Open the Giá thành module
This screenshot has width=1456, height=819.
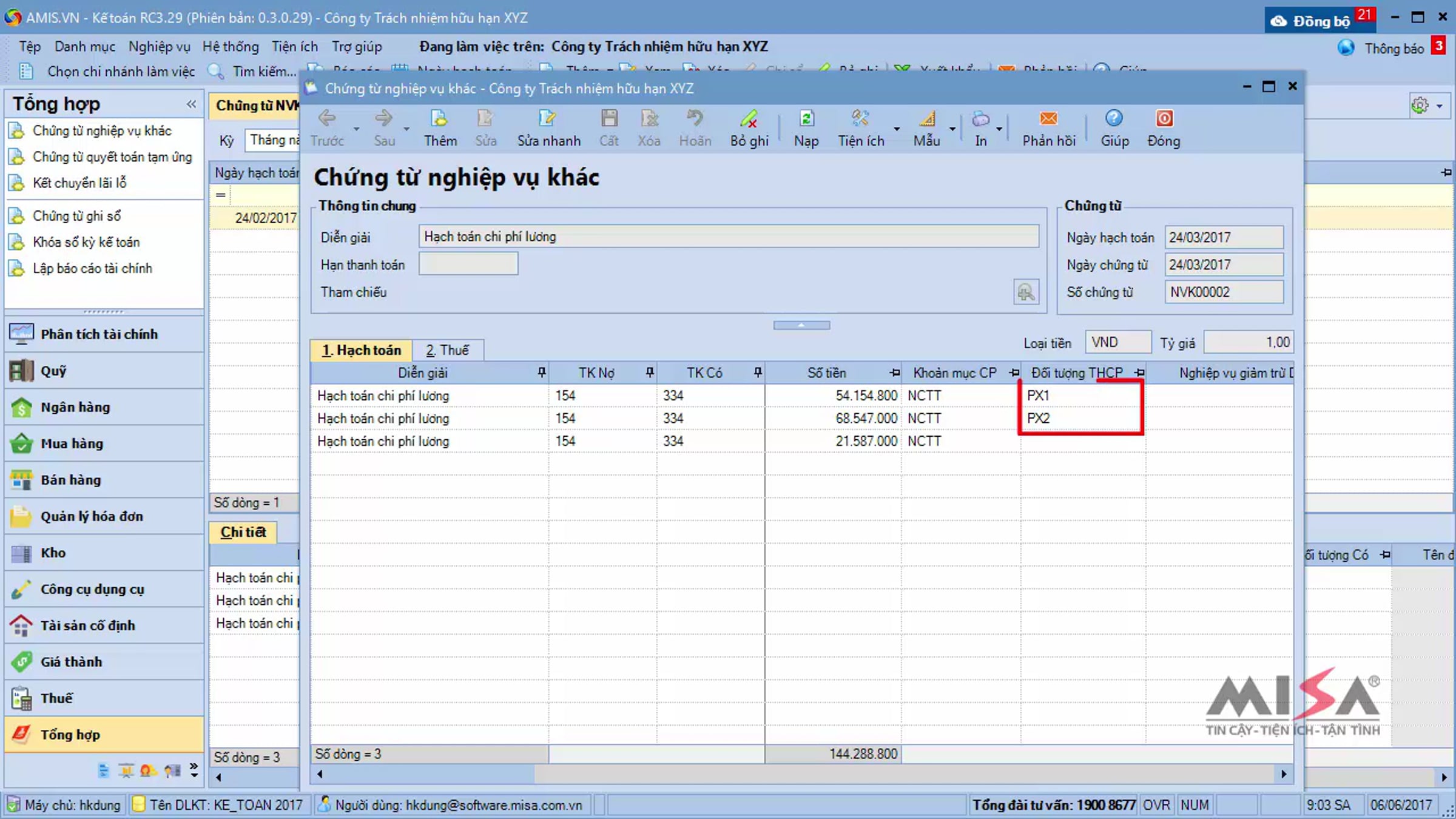point(104,662)
